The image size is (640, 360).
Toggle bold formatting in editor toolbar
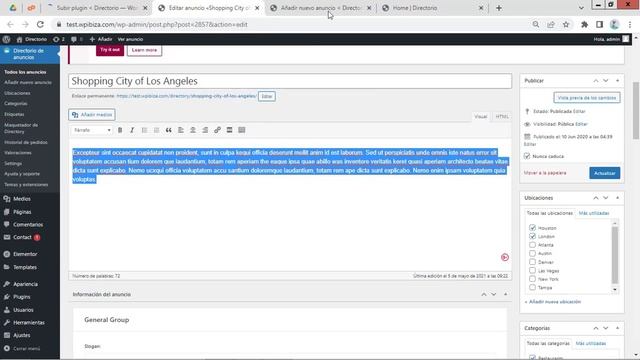click(120, 130)
